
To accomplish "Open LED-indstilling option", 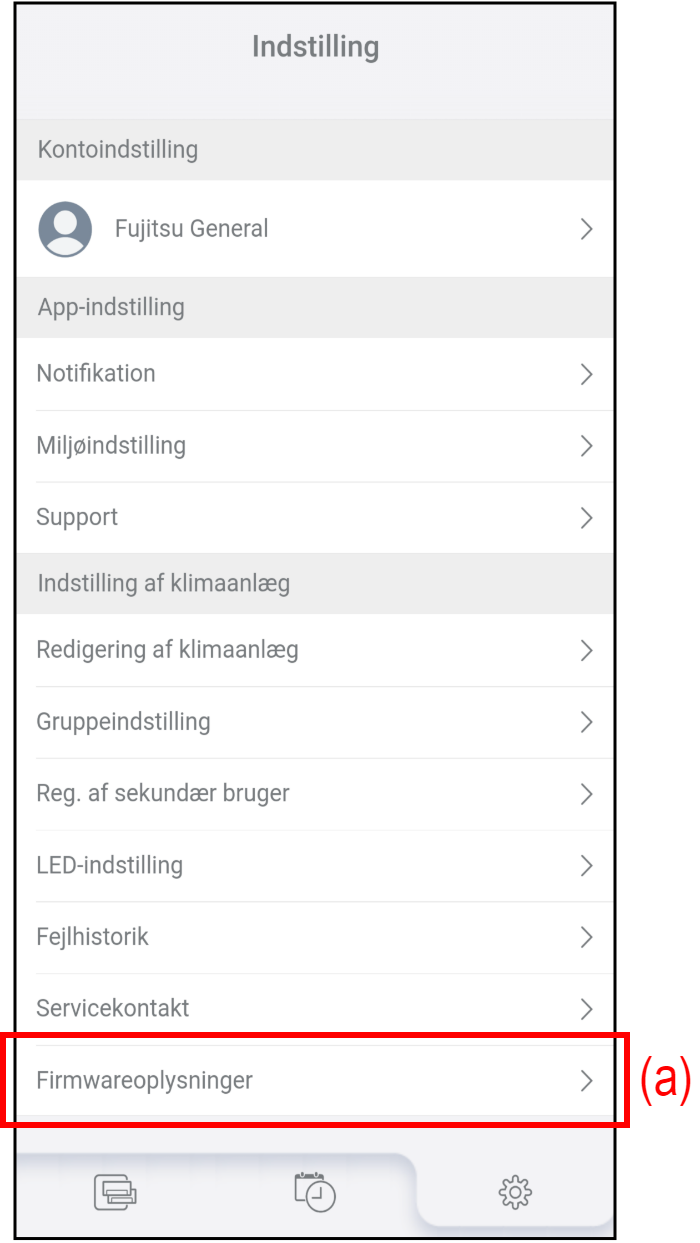I will point(315,866).
